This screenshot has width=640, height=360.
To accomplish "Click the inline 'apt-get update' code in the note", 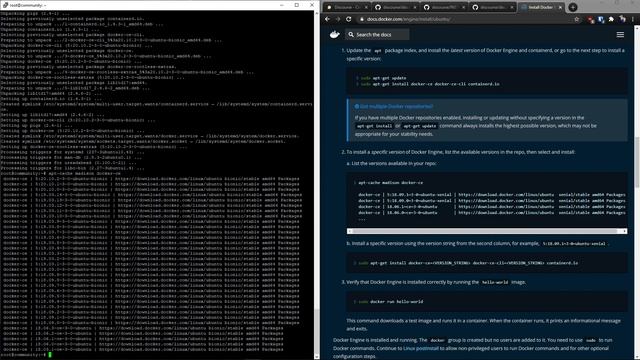I will click(x=420, y=126).
